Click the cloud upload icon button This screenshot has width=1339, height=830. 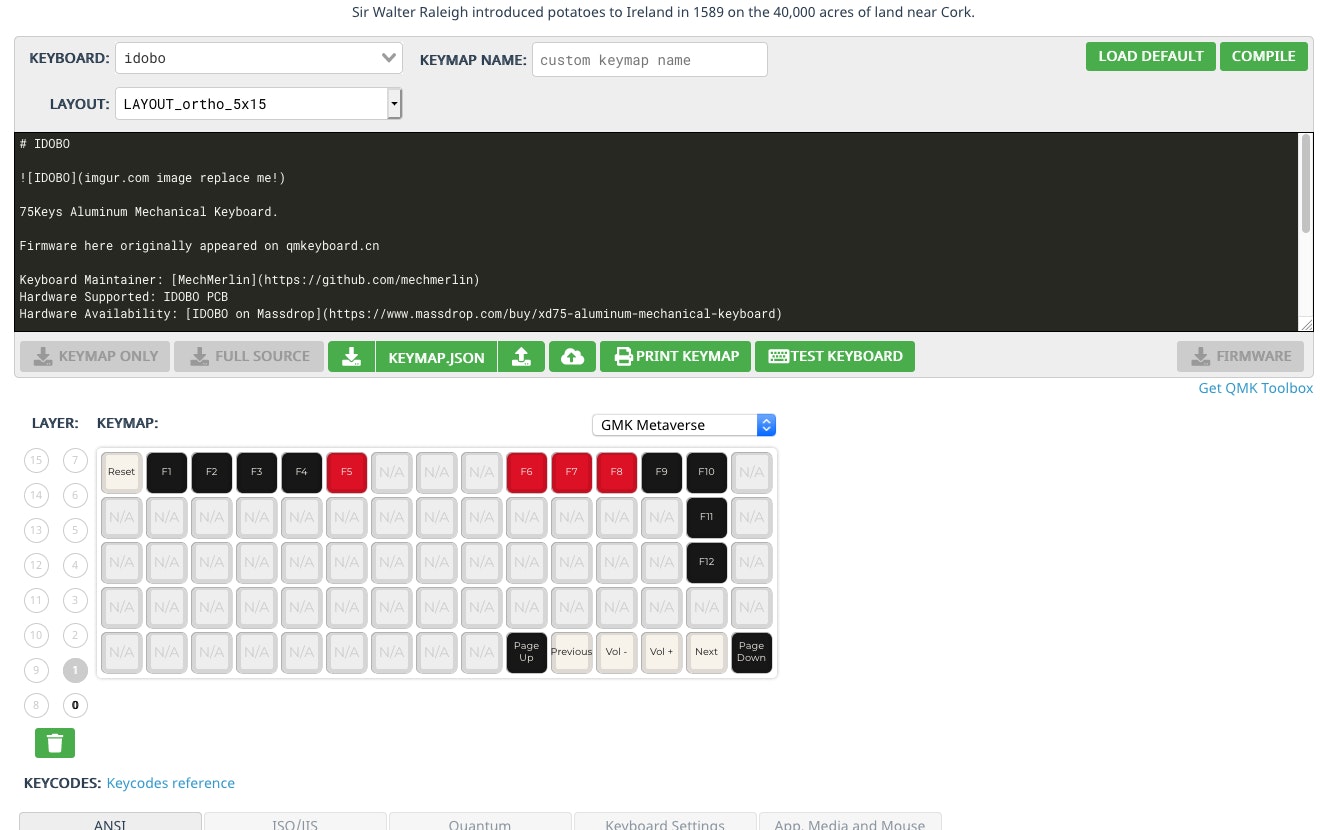[x=572, y=357]
